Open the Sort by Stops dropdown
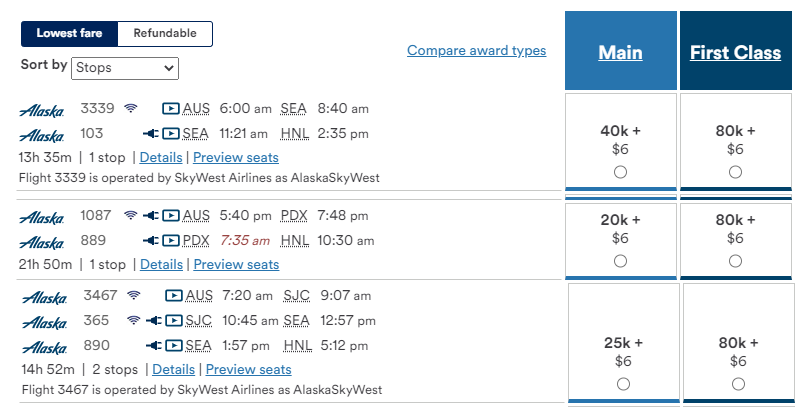 [x=125, y=68]
